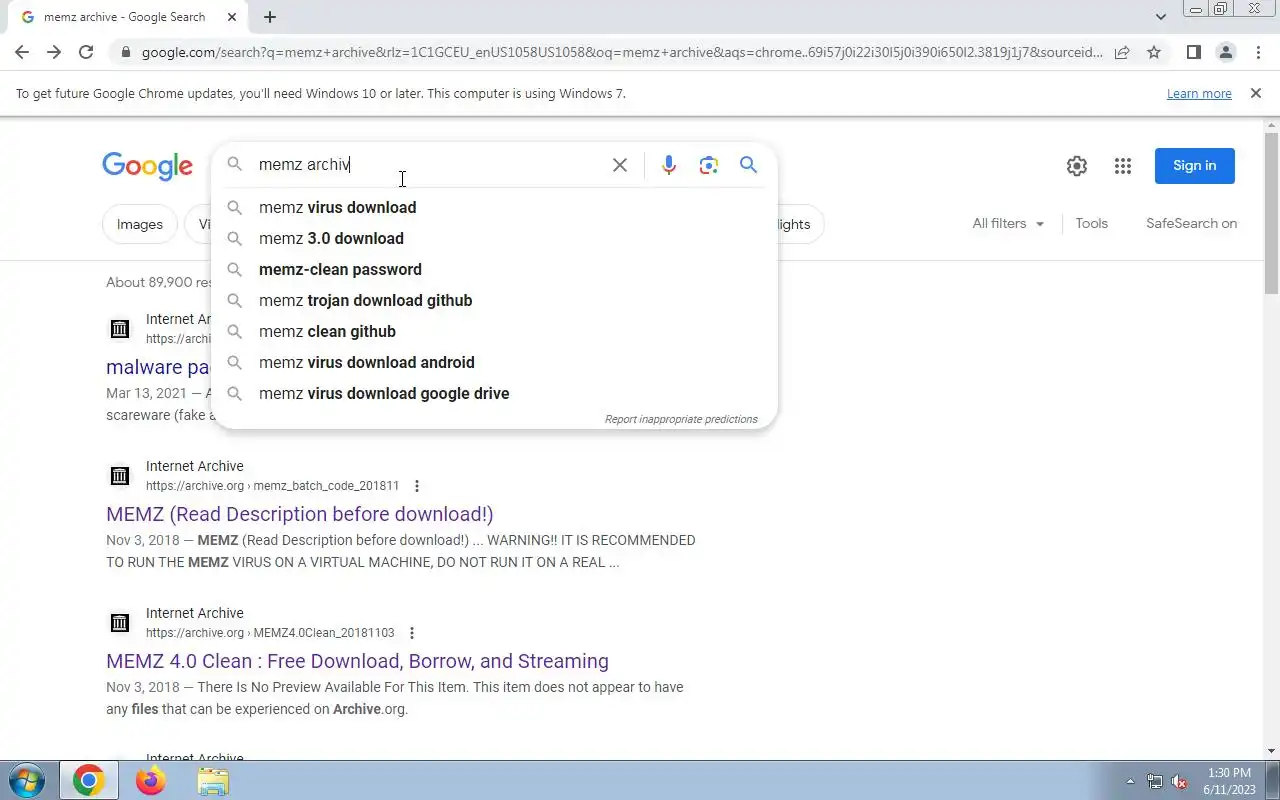Open the Windows Start menu
Viewport: 1280px width, 800px height.
point(27,780)
